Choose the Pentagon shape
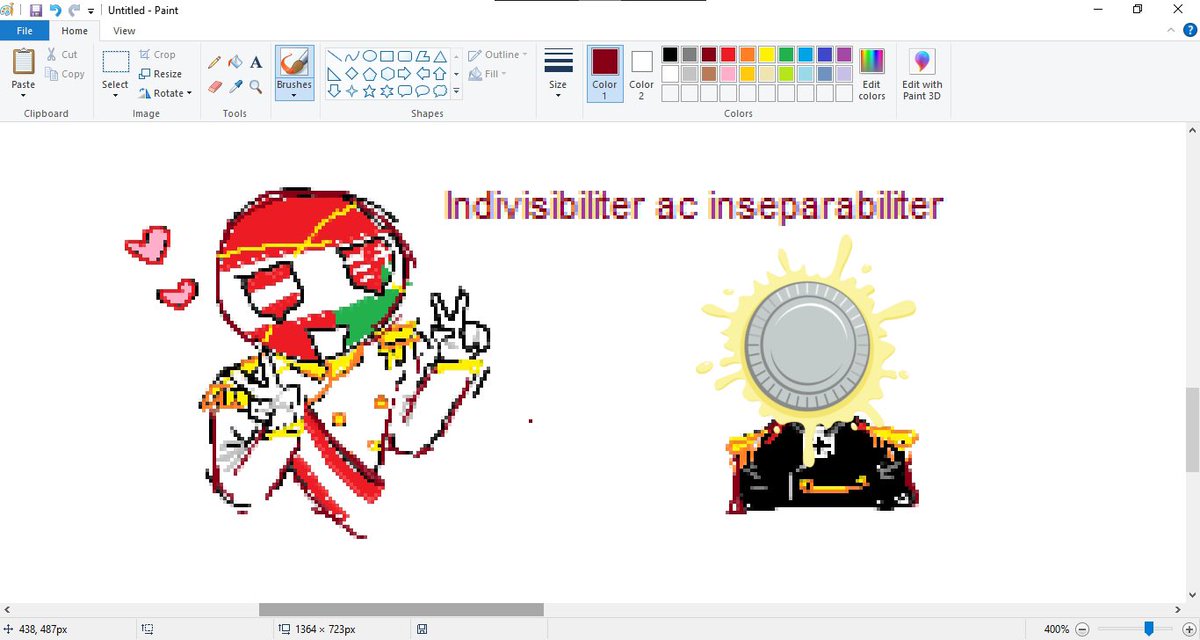 [x=370, y=73]
